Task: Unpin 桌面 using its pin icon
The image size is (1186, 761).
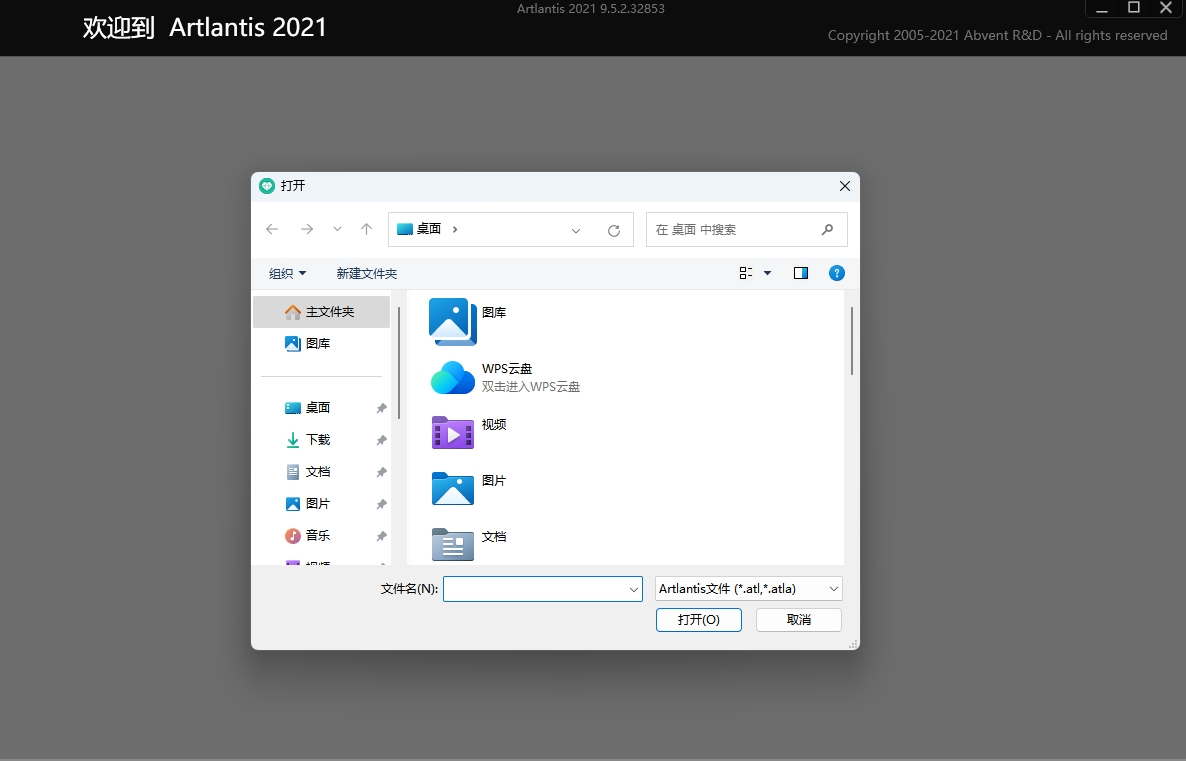Action: point(380,408)
